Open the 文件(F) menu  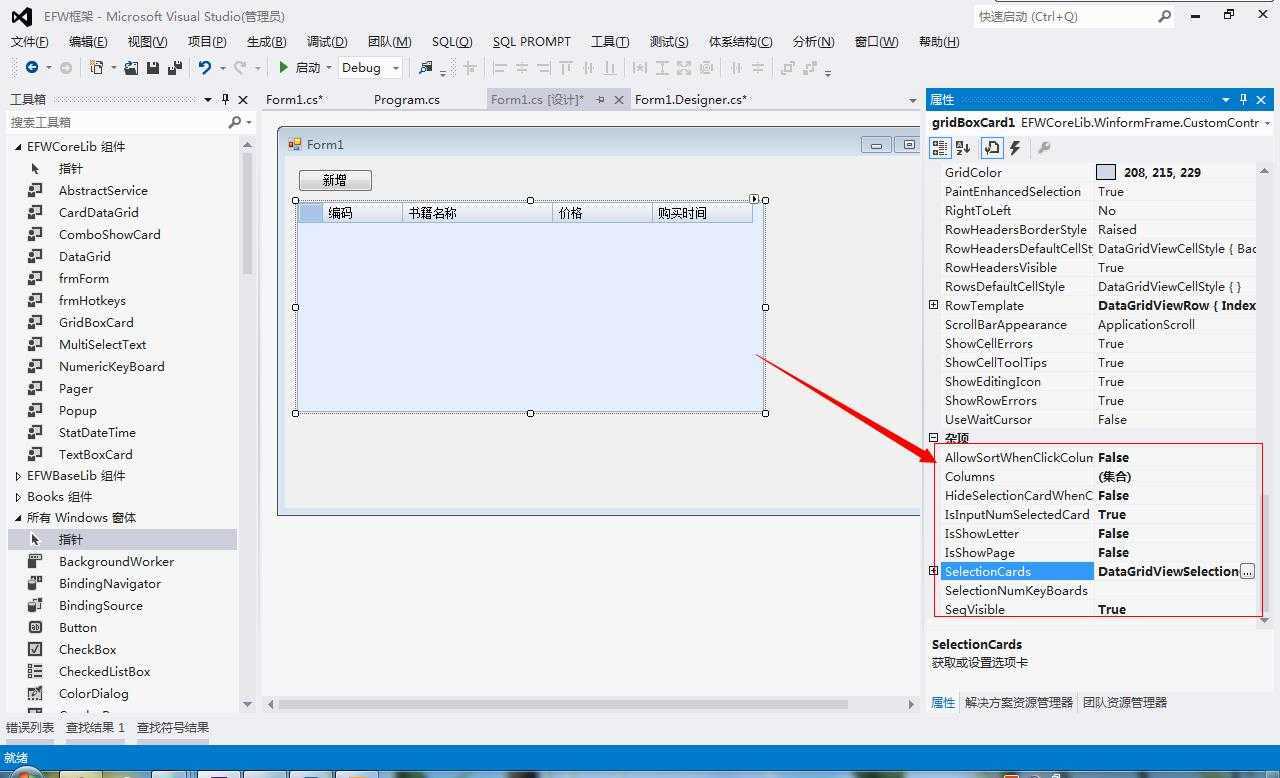(29, 41)
